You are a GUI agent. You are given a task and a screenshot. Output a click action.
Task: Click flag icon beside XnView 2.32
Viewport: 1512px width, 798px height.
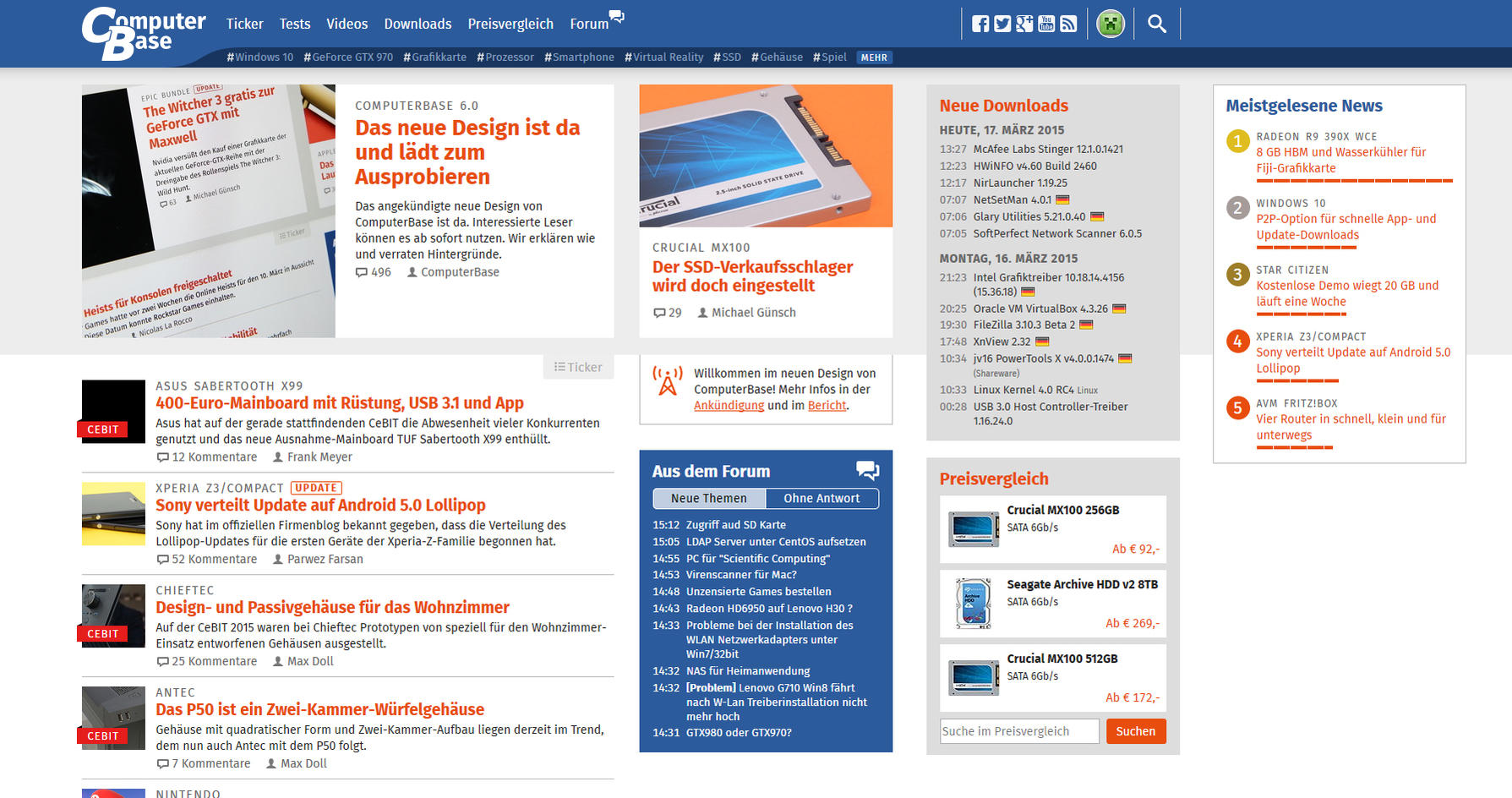click(x=1042, y=342)
